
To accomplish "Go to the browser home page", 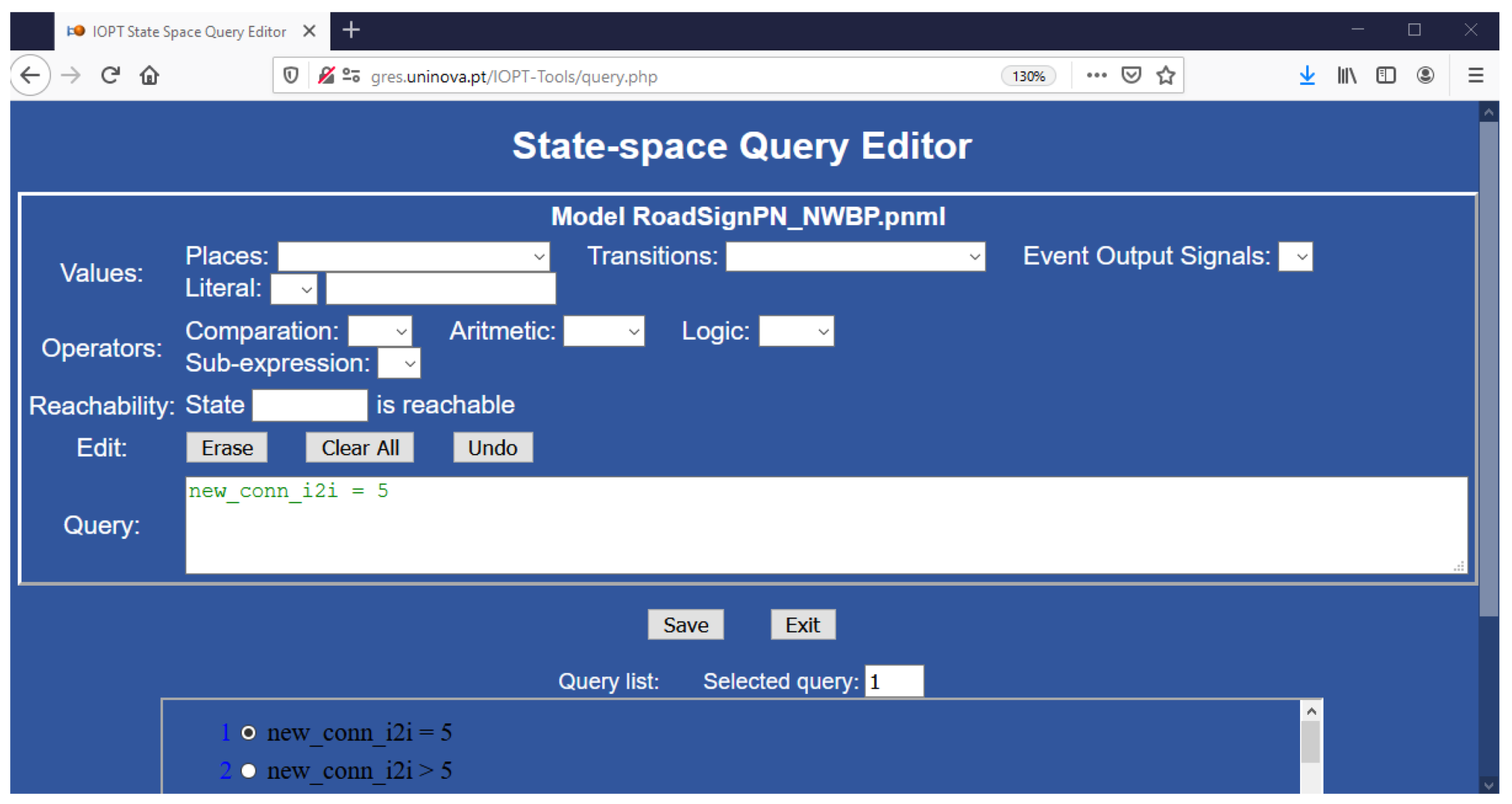I will coord(149,76).
